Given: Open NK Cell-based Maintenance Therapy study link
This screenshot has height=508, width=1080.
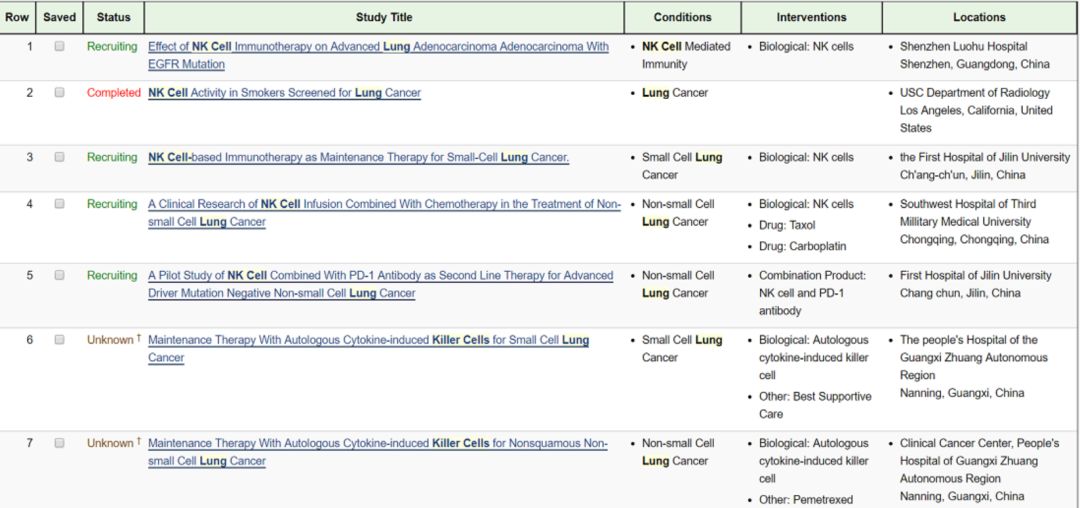Looking at the screenshot, I should pyautogui.click(x=358, y=157).
